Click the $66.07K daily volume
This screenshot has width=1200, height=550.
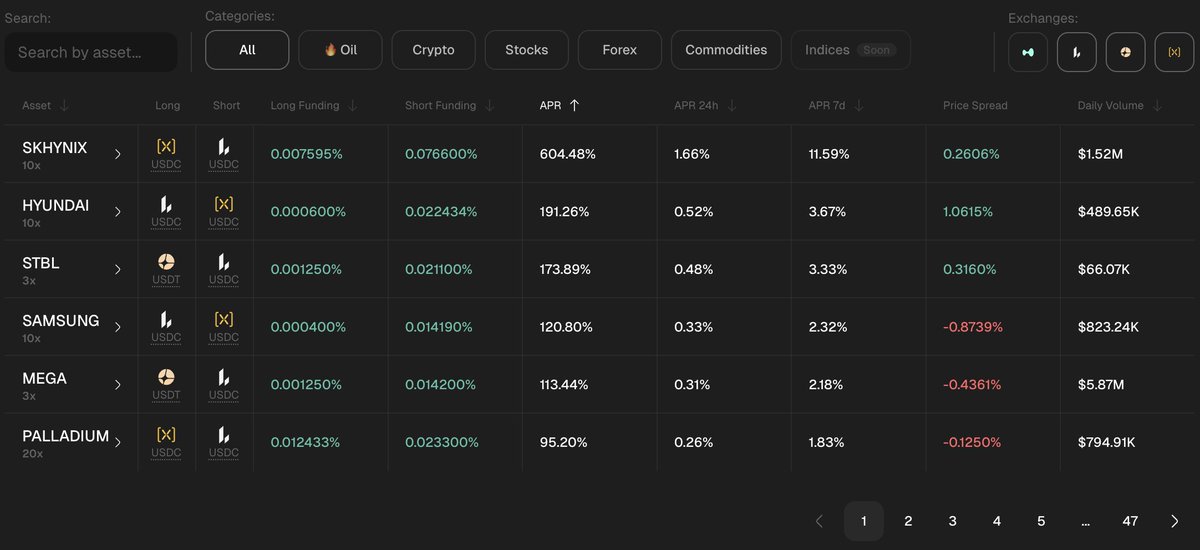click(x=1104, y=269)
